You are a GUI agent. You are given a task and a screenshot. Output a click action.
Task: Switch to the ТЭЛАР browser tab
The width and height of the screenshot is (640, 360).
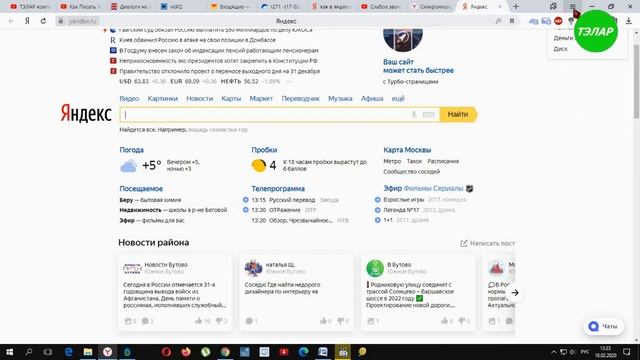30,7
